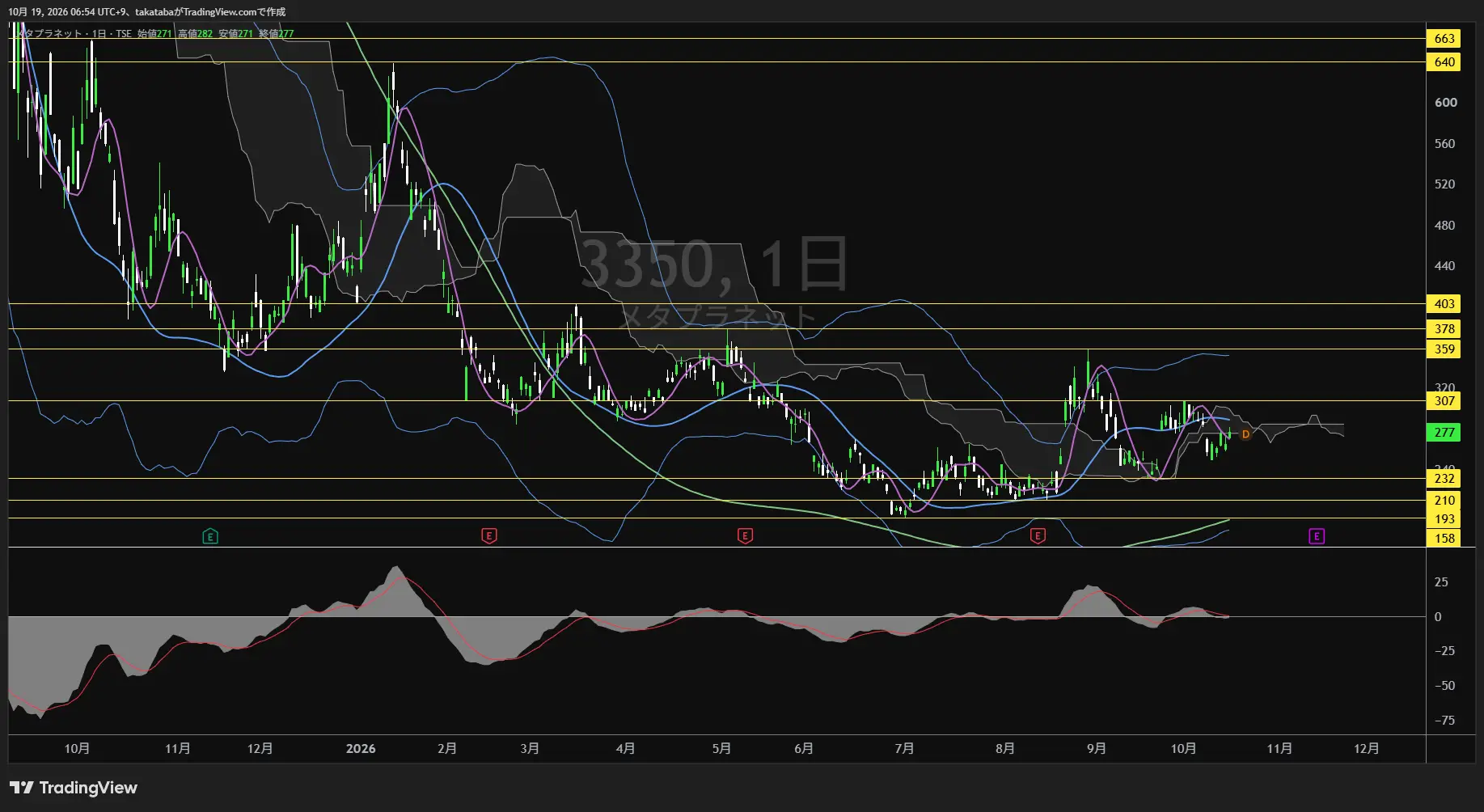This screenshot has height=812, width=1484.
Task: Click the 5月 label on time axis
Action: coord(721,749)
